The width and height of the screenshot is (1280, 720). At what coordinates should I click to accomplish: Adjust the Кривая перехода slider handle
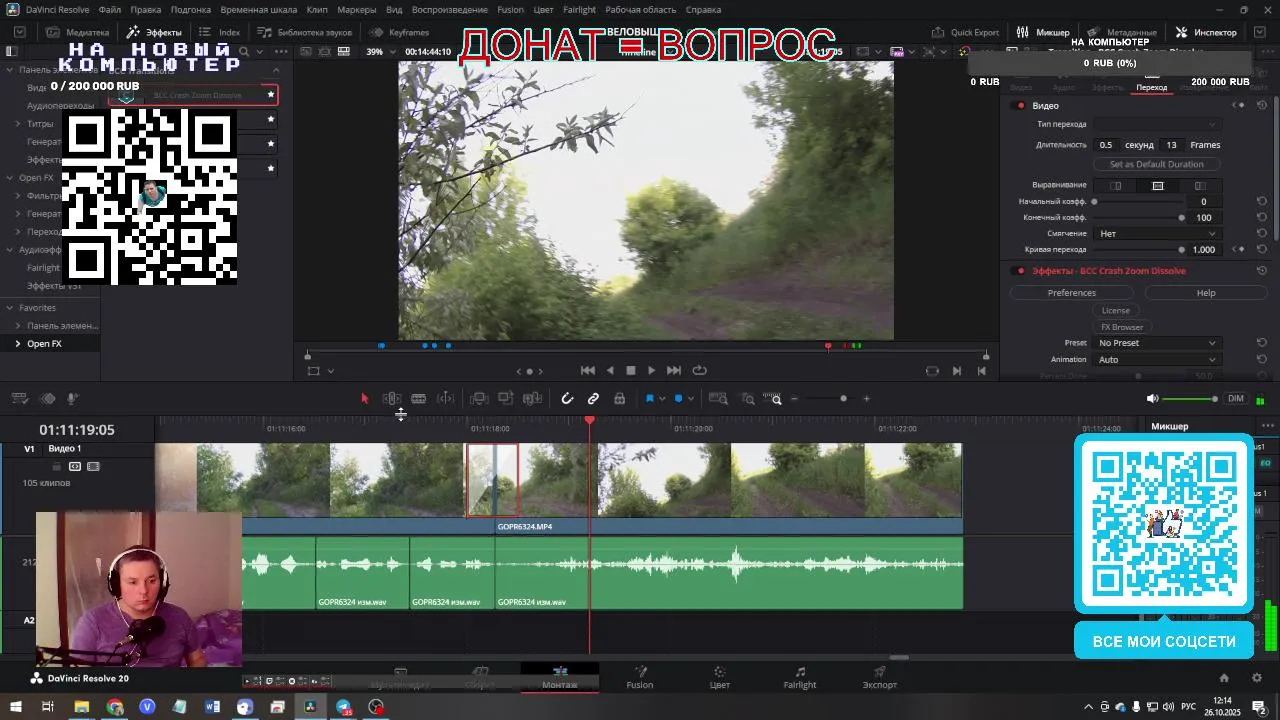click(1181, 250)
